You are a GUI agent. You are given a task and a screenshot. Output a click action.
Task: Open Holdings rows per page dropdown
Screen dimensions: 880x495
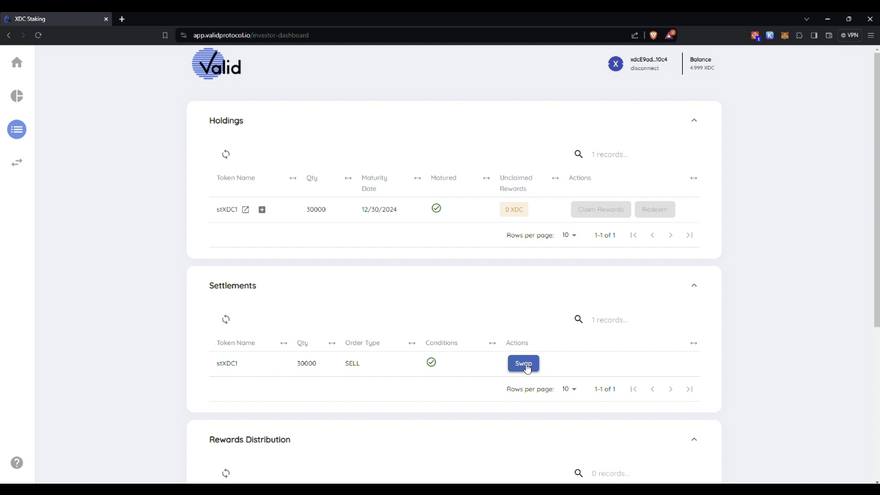[569, 235]
